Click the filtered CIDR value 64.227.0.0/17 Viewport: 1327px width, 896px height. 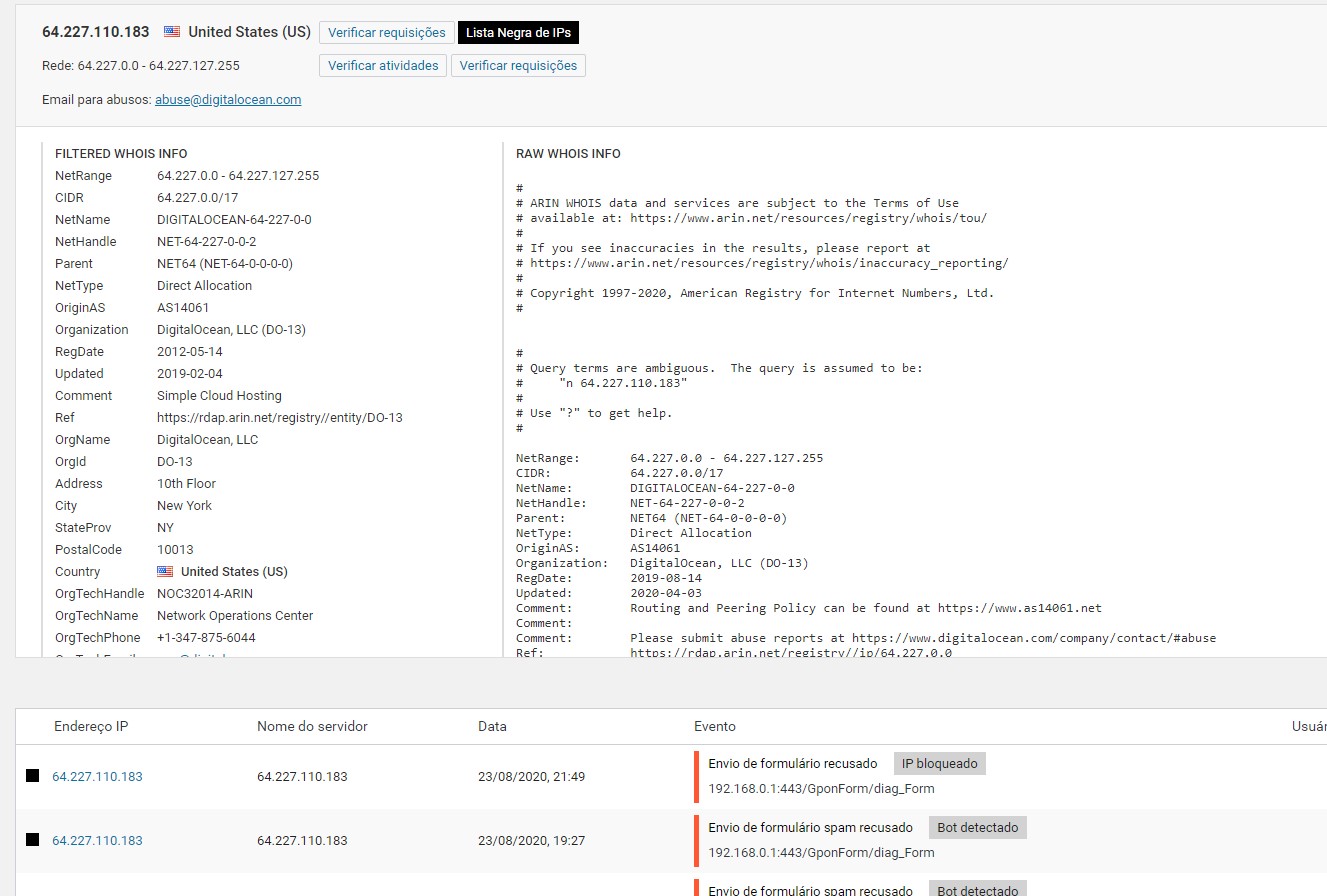pos(198,198)
